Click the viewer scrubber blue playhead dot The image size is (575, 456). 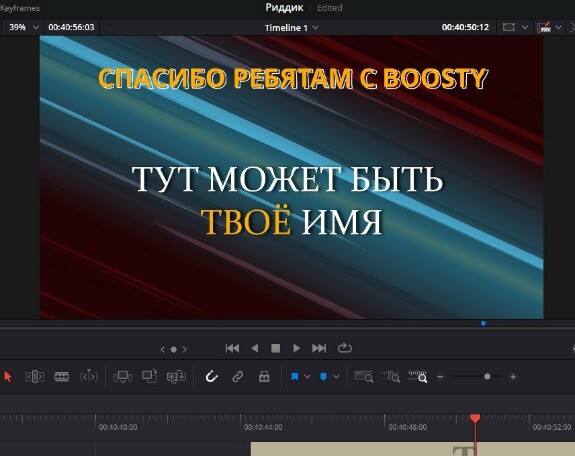(x=483, y=324)
